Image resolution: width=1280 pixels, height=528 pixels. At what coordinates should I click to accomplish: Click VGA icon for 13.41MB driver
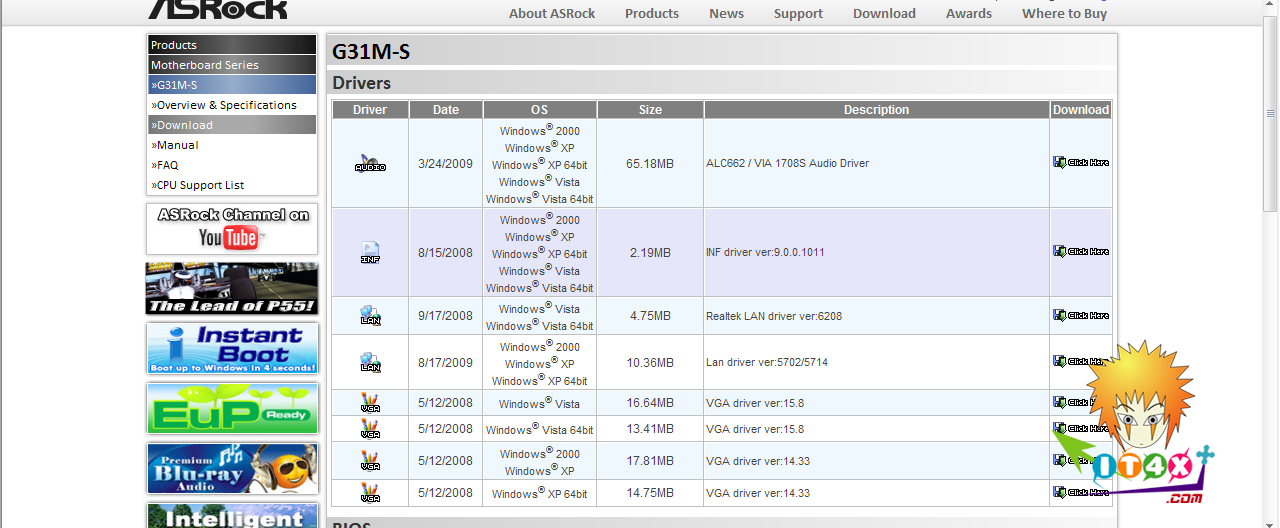pyautogui.click(x=370, y=429)
